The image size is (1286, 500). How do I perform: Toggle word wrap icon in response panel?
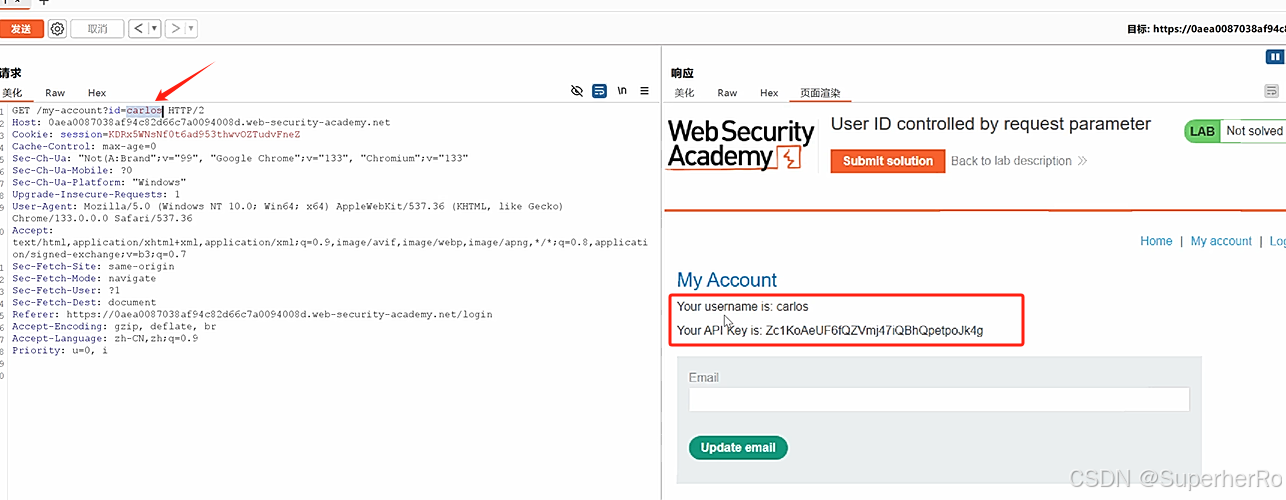coord(1272,91)
